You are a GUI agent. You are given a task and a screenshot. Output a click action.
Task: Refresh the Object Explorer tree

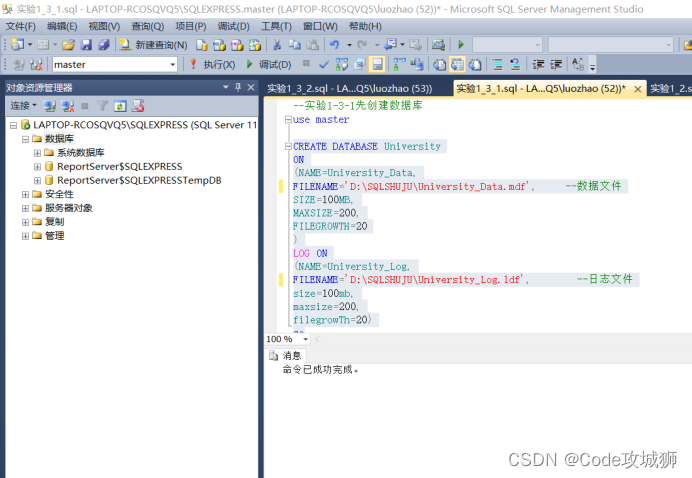(120, 106)
